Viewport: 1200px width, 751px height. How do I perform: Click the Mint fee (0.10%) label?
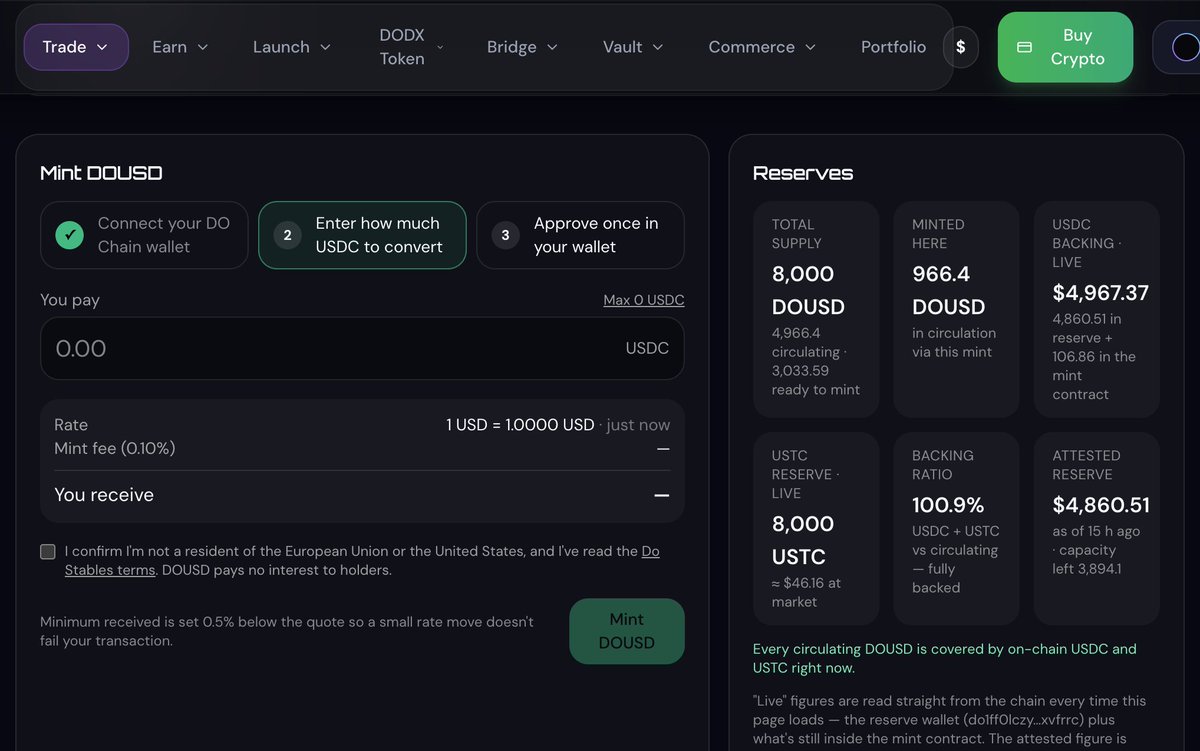point(115,449)
